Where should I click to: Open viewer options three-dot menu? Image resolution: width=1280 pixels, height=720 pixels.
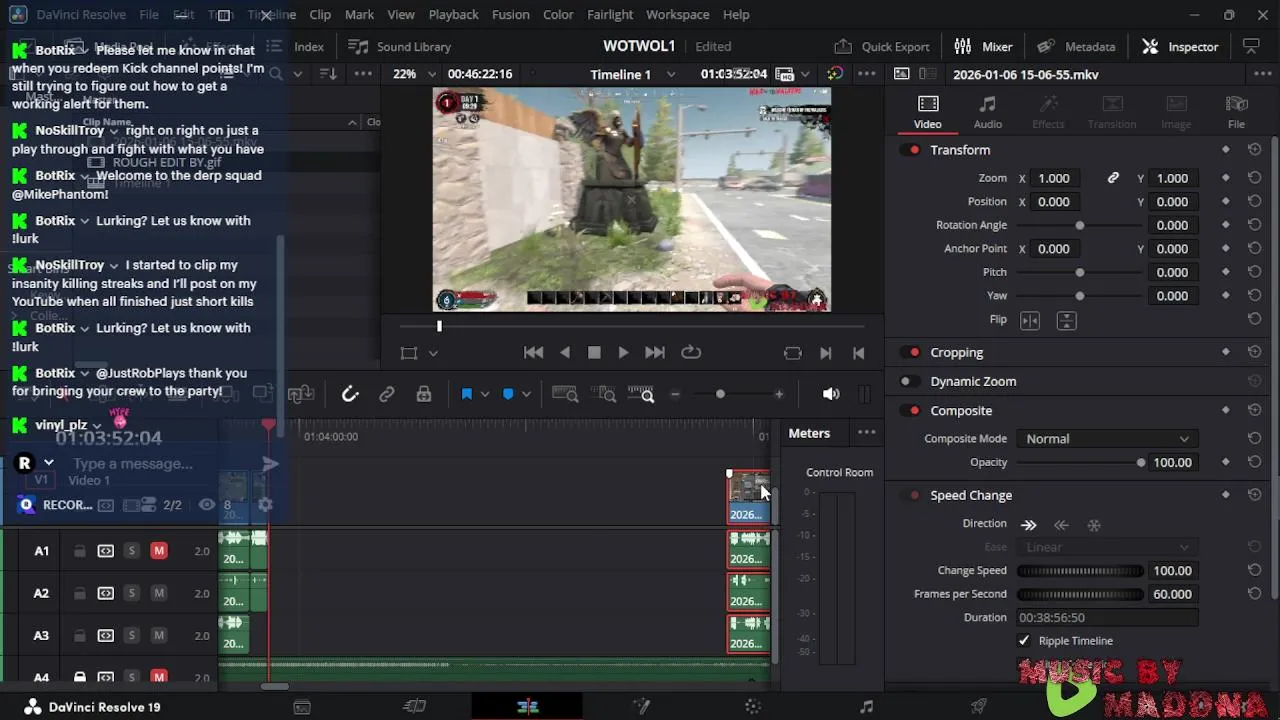[866, 74]
